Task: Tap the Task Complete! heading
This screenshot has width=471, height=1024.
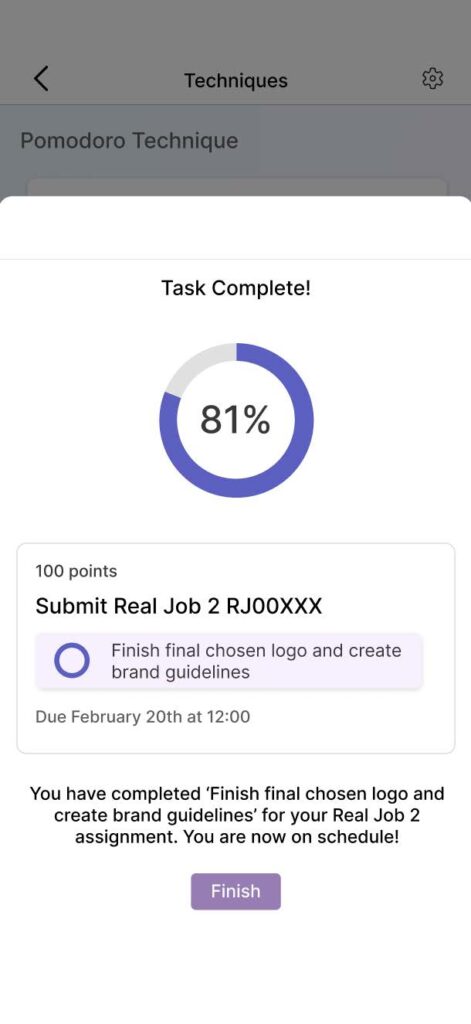Action: click(x=236, y=287)
